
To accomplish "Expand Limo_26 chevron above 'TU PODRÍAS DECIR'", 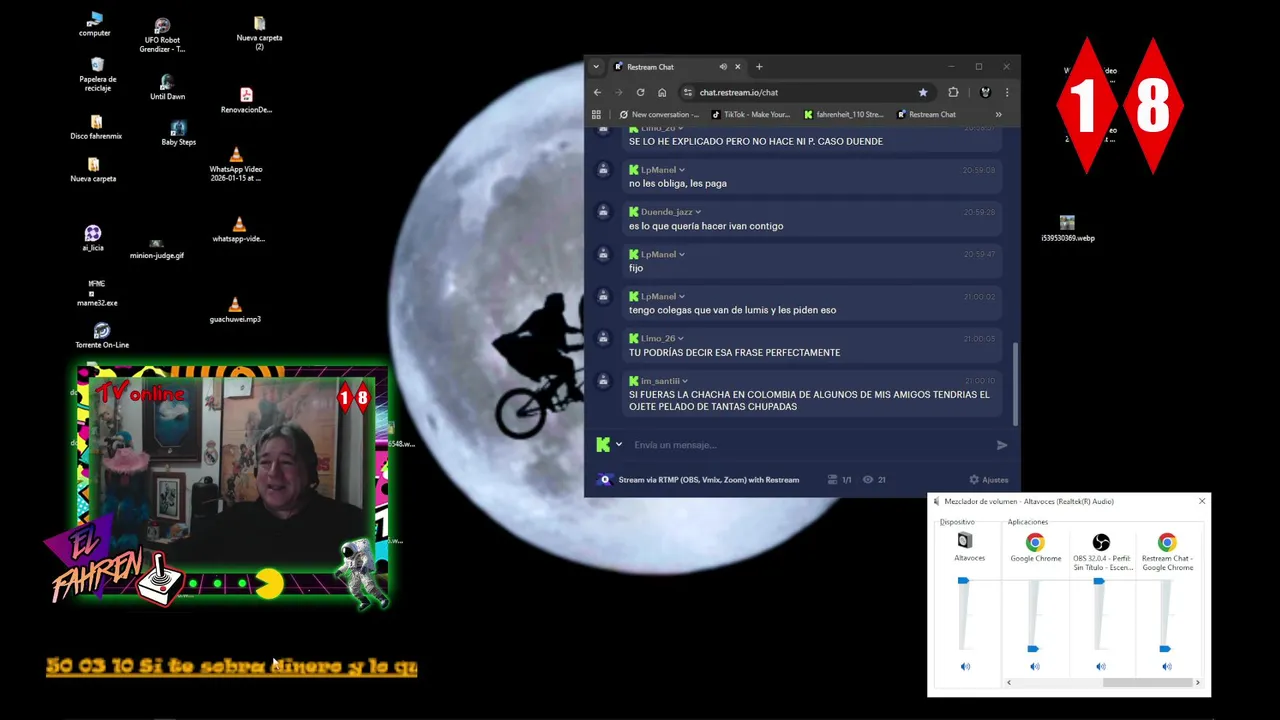I will click(680, 339).
